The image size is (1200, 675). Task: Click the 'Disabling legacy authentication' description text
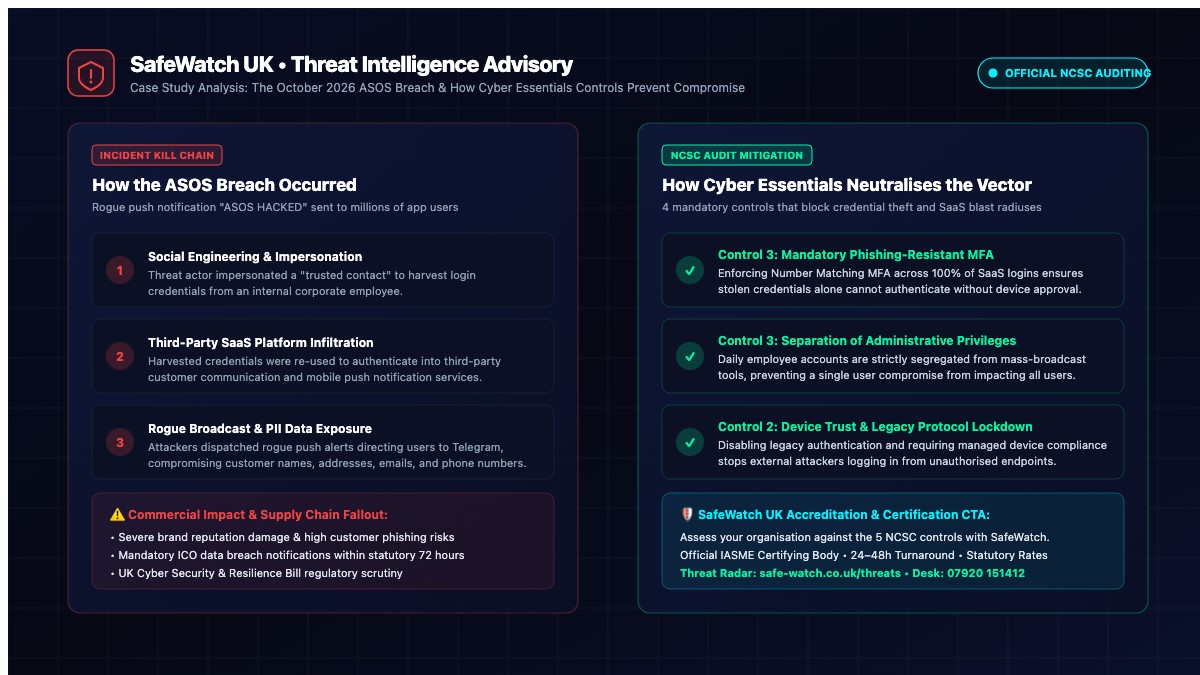tap(912, 453)
